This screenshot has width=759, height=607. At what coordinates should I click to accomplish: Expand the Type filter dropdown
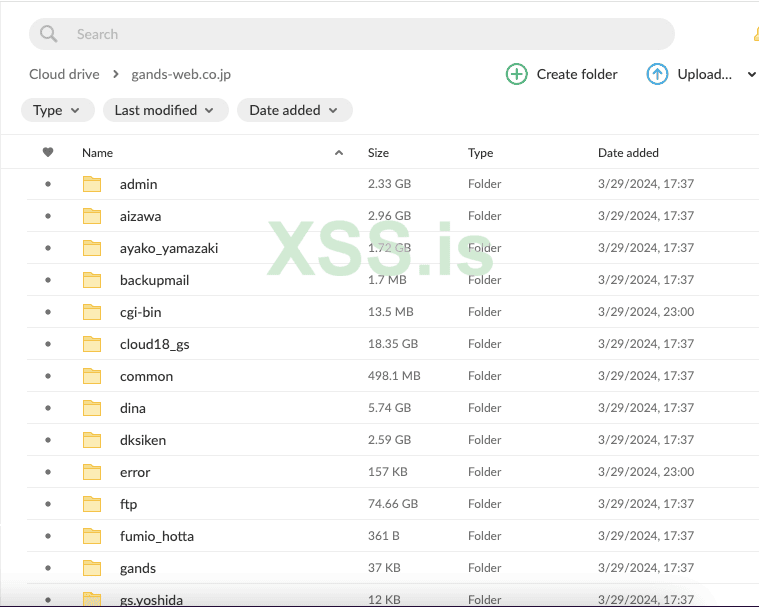(58, 110)
